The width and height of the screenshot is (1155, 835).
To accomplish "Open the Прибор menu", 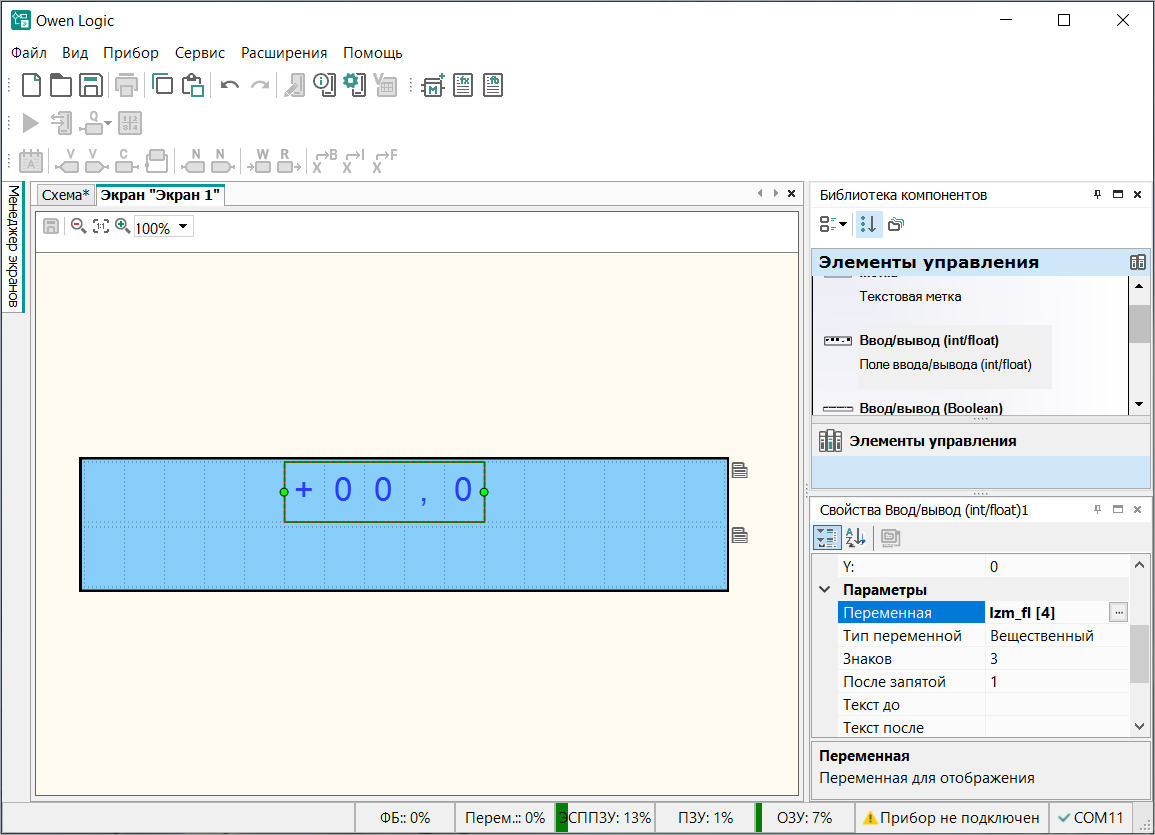I will [x=131, y=53].
